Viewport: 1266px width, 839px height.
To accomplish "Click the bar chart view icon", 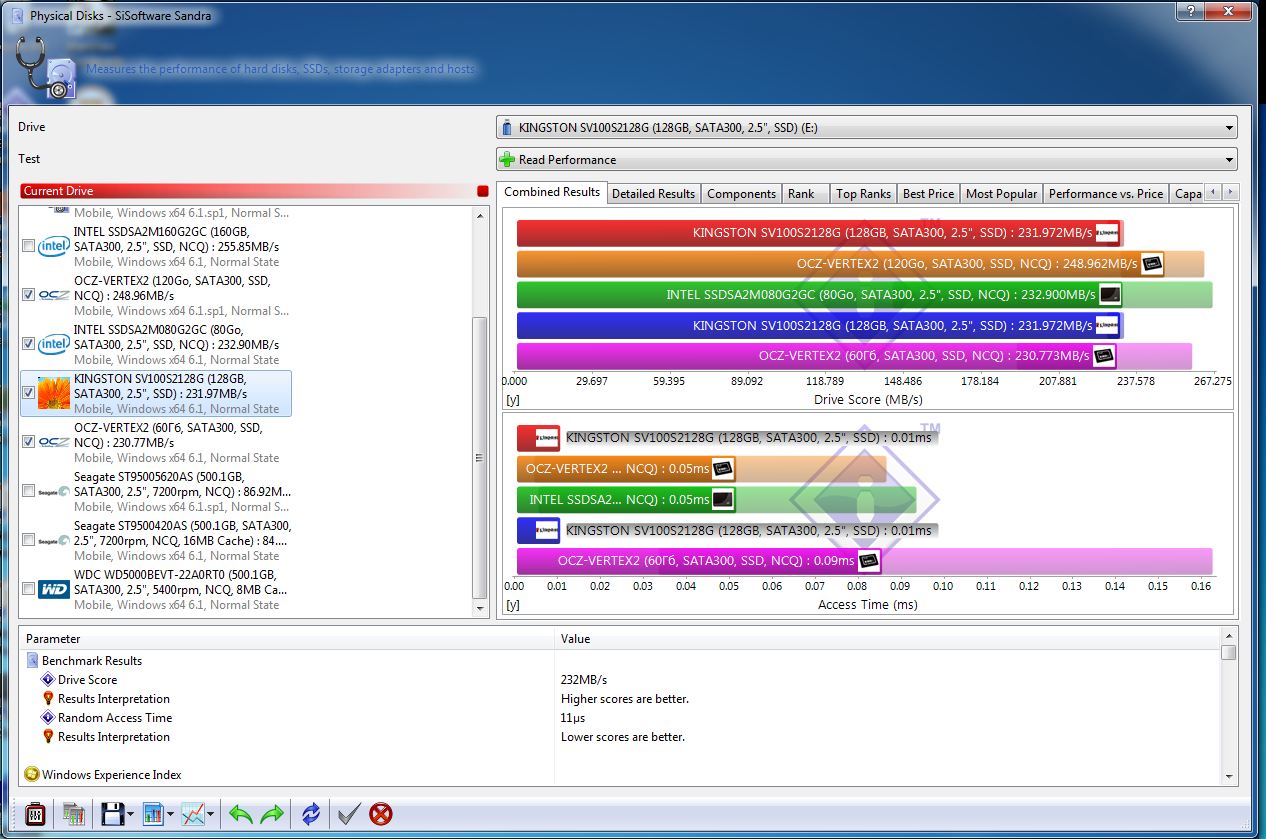I will point(153,814).
